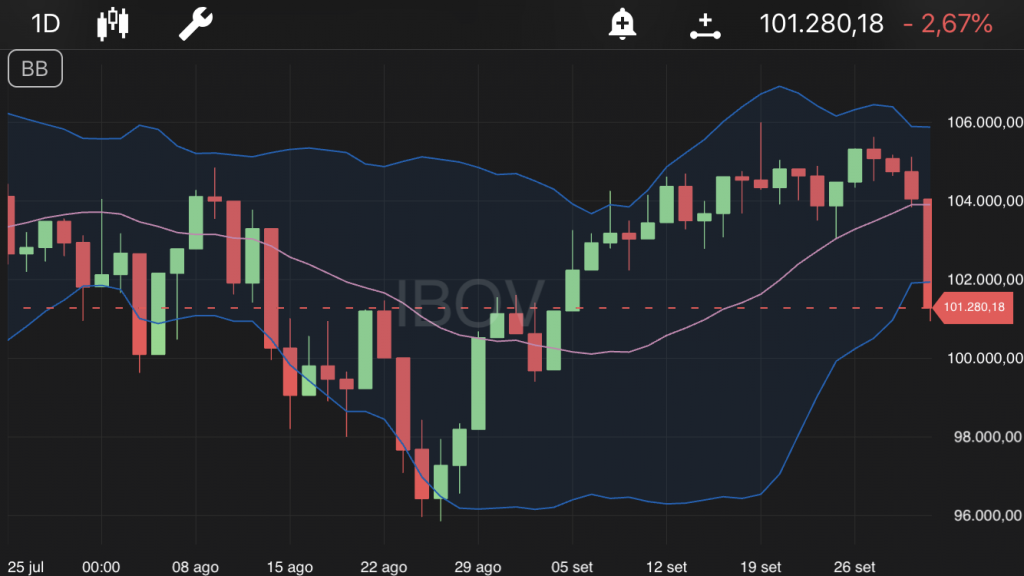Click the 96.000,00 price axis label
The image size is (1024, 576).
point(988,515)
